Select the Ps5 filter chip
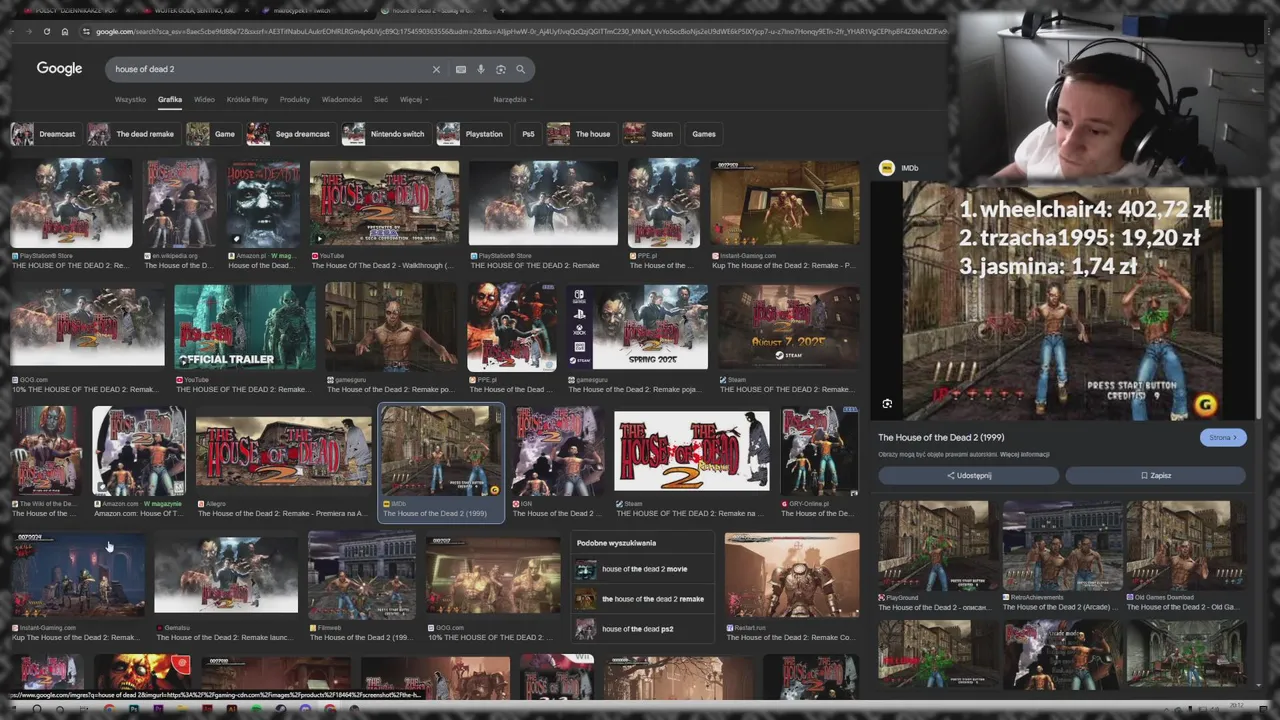The width and height of the screenshot is (1280, 720). point(528,134)
